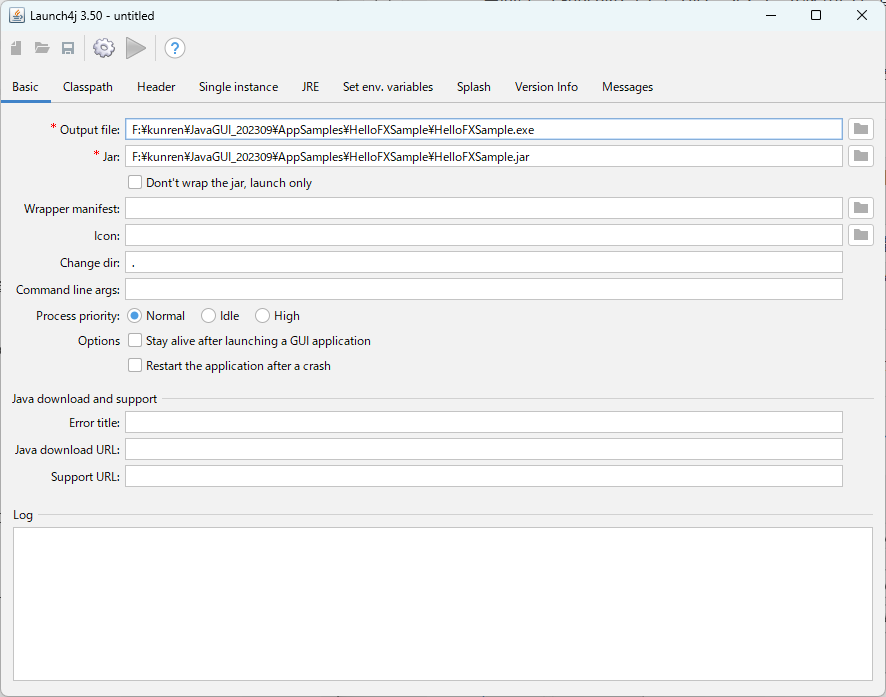Open the Header tab
The width and height of the screenshot is (886, 697).
(x=156, y=87)
